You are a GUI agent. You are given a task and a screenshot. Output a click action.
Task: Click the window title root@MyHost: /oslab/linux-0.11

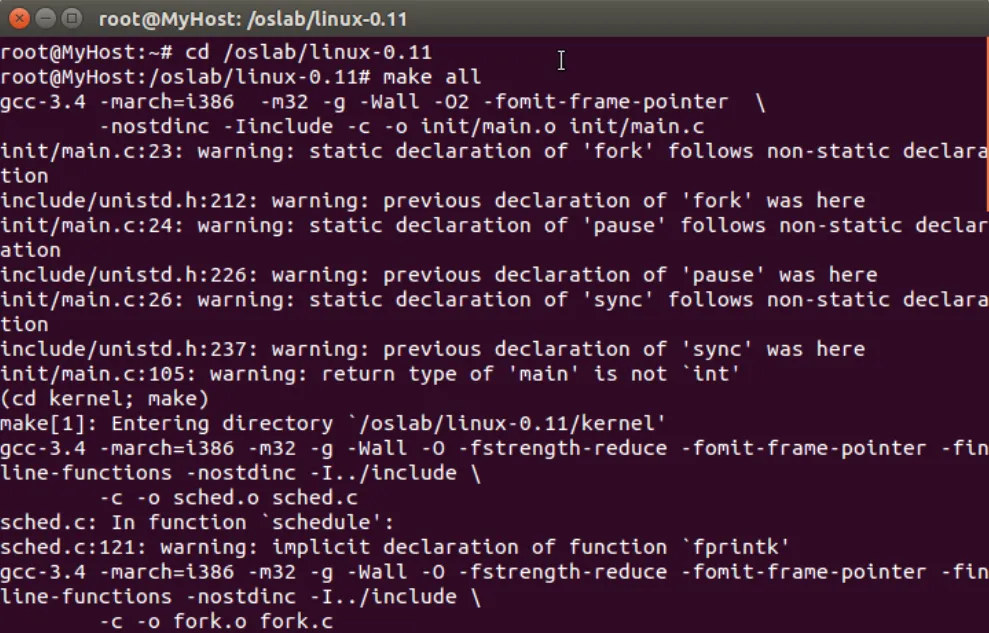click(x=253, y=20)
